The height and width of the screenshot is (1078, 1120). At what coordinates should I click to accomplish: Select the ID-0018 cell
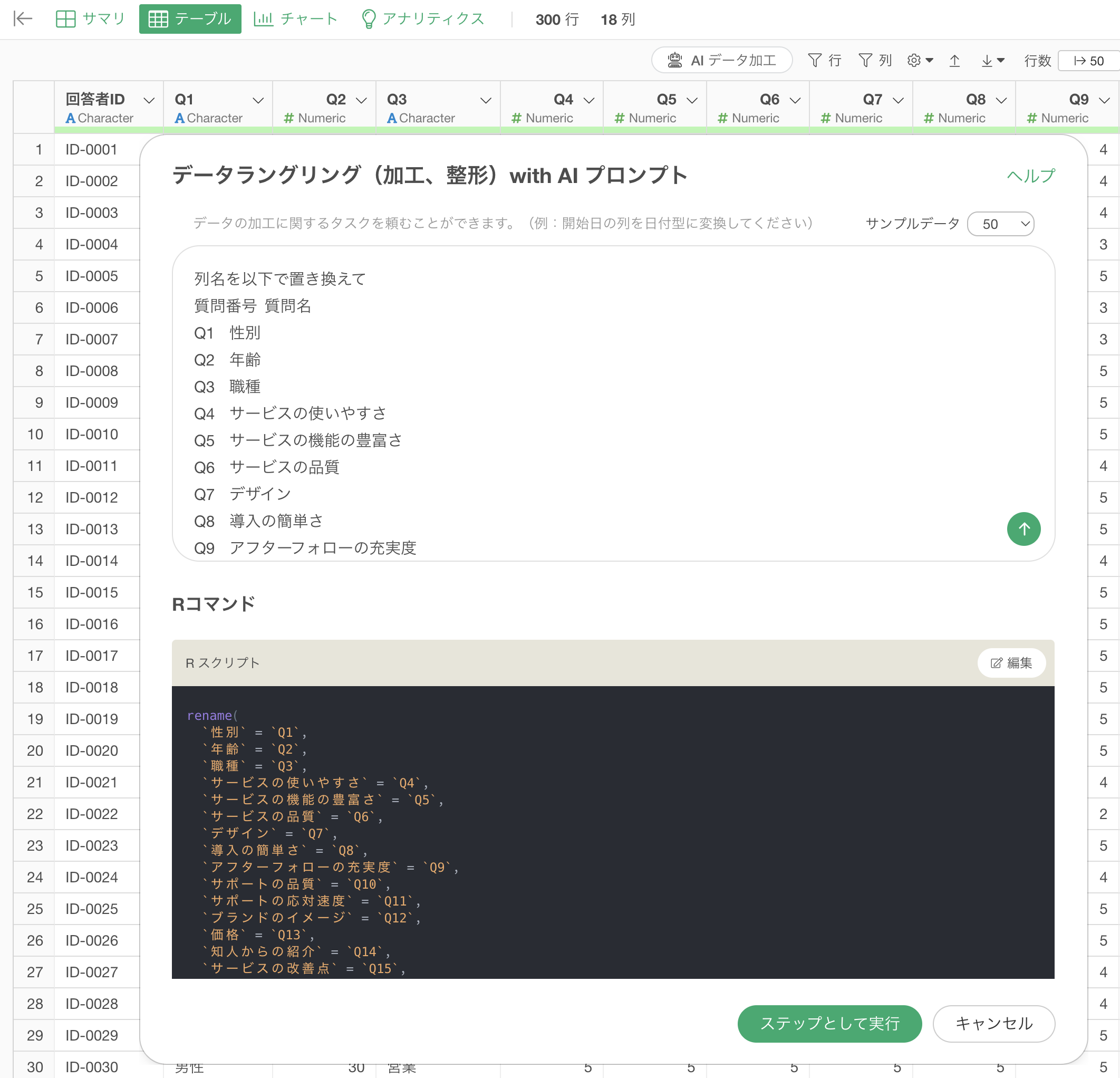tap(96, 687)
